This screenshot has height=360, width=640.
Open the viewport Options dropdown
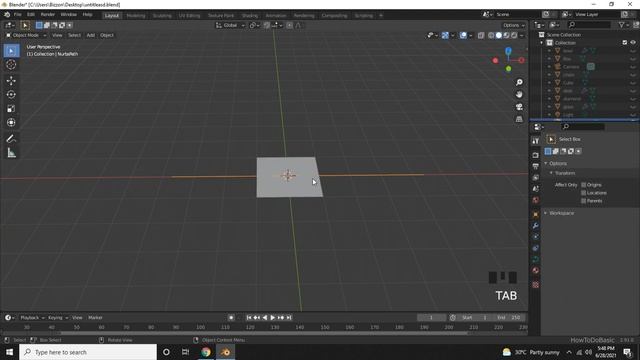pyautogui.click(x=513, y=25)
